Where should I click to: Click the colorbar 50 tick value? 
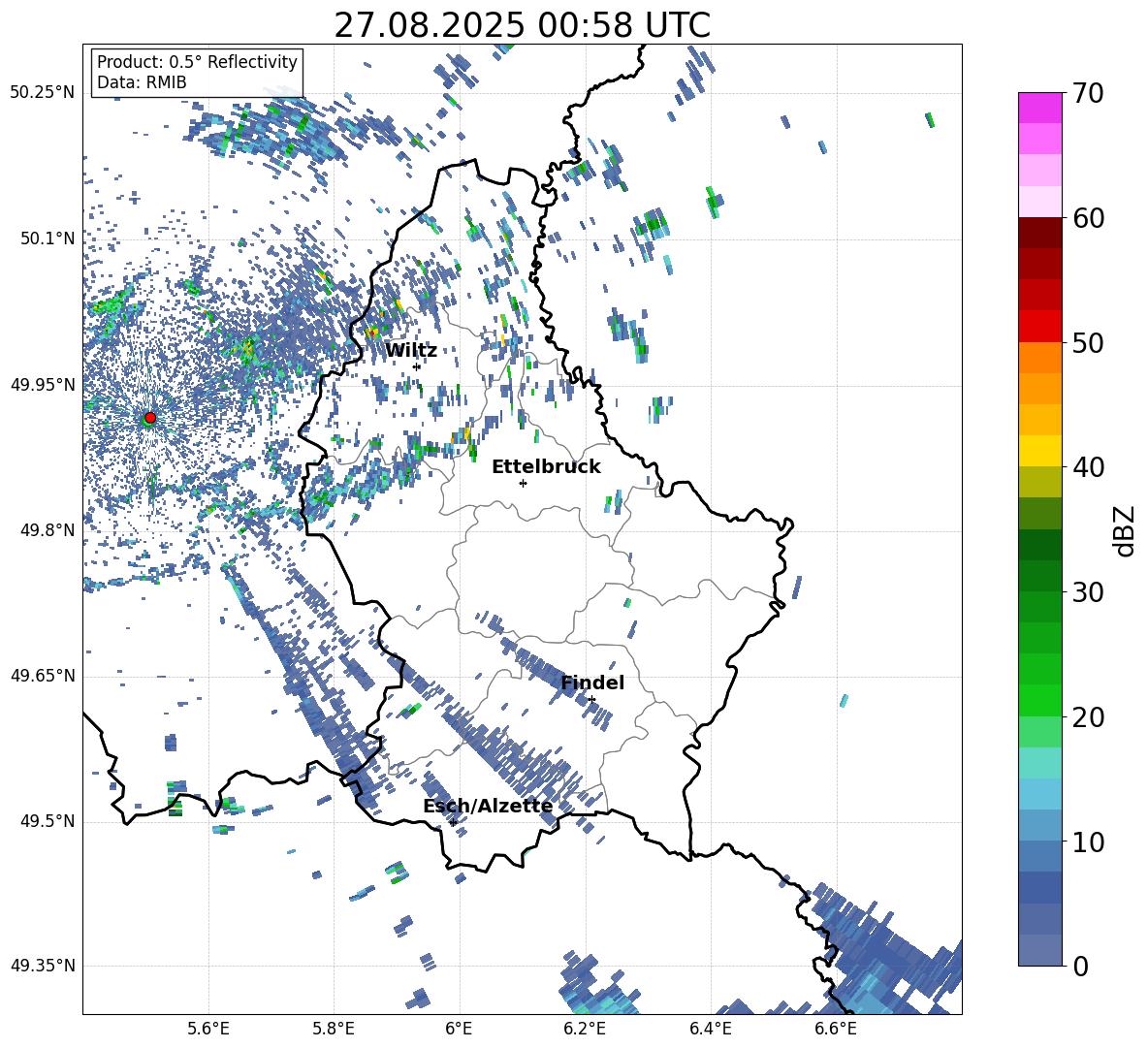tap(1089, 343)
